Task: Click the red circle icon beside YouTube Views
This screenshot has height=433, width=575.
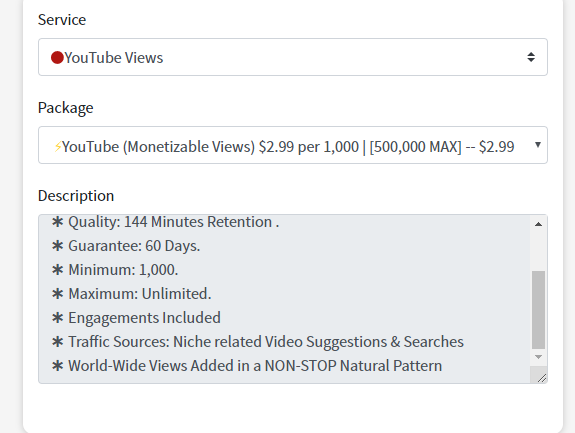Action: [57, 58]
